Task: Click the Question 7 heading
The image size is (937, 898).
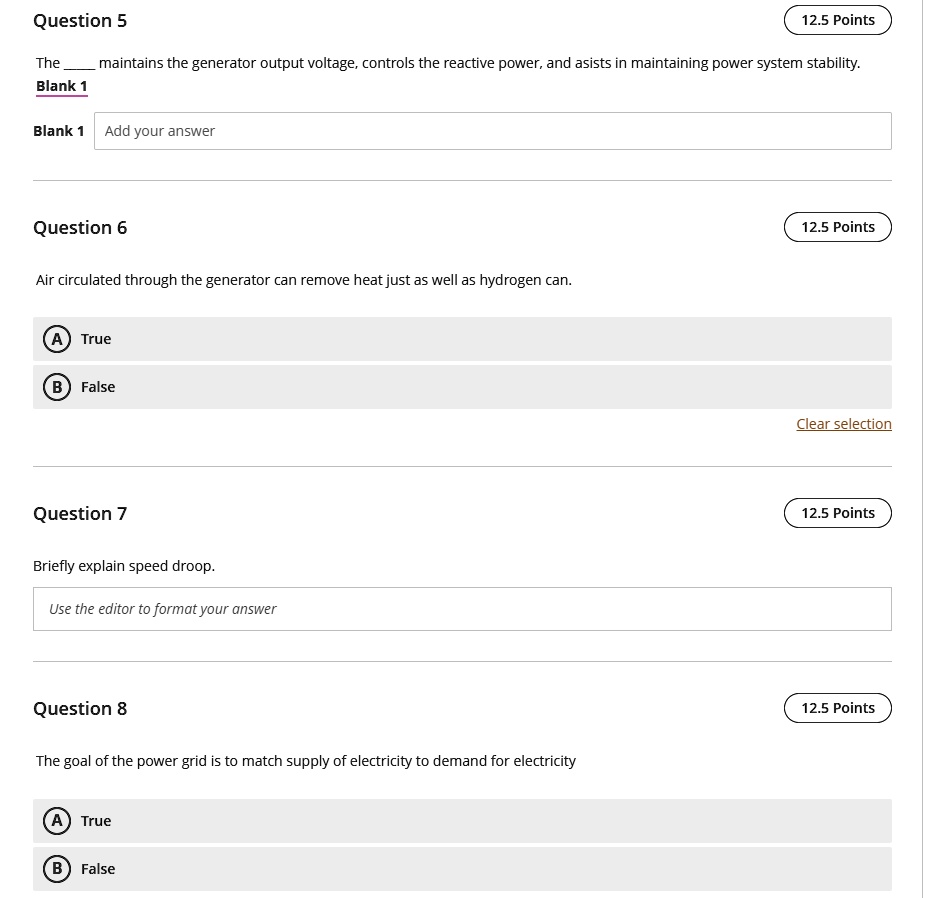Action: [80, 514]
